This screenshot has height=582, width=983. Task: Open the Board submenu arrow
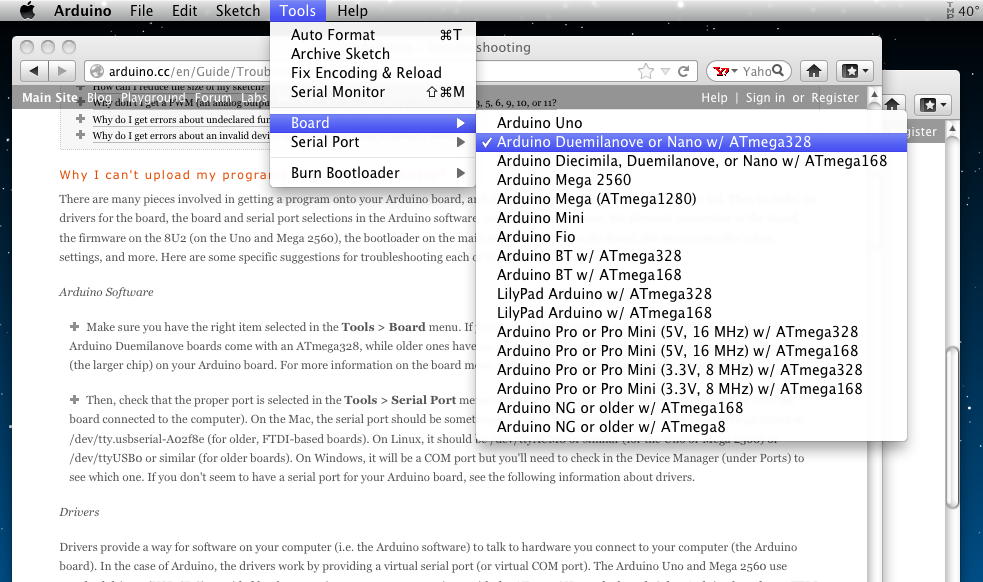pyautogui.click(x=461, y=123)
